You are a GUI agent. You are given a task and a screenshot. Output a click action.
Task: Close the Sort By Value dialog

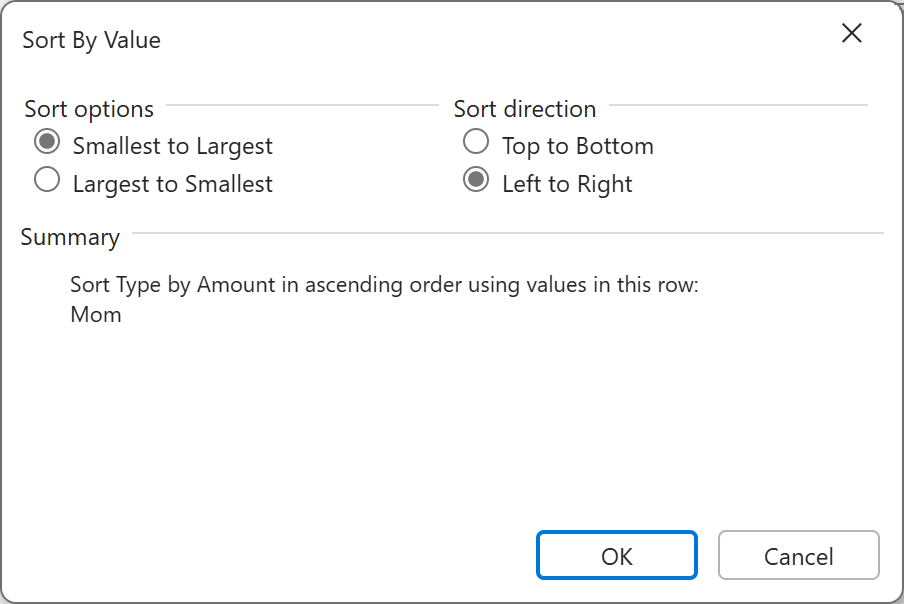(852, 34)
